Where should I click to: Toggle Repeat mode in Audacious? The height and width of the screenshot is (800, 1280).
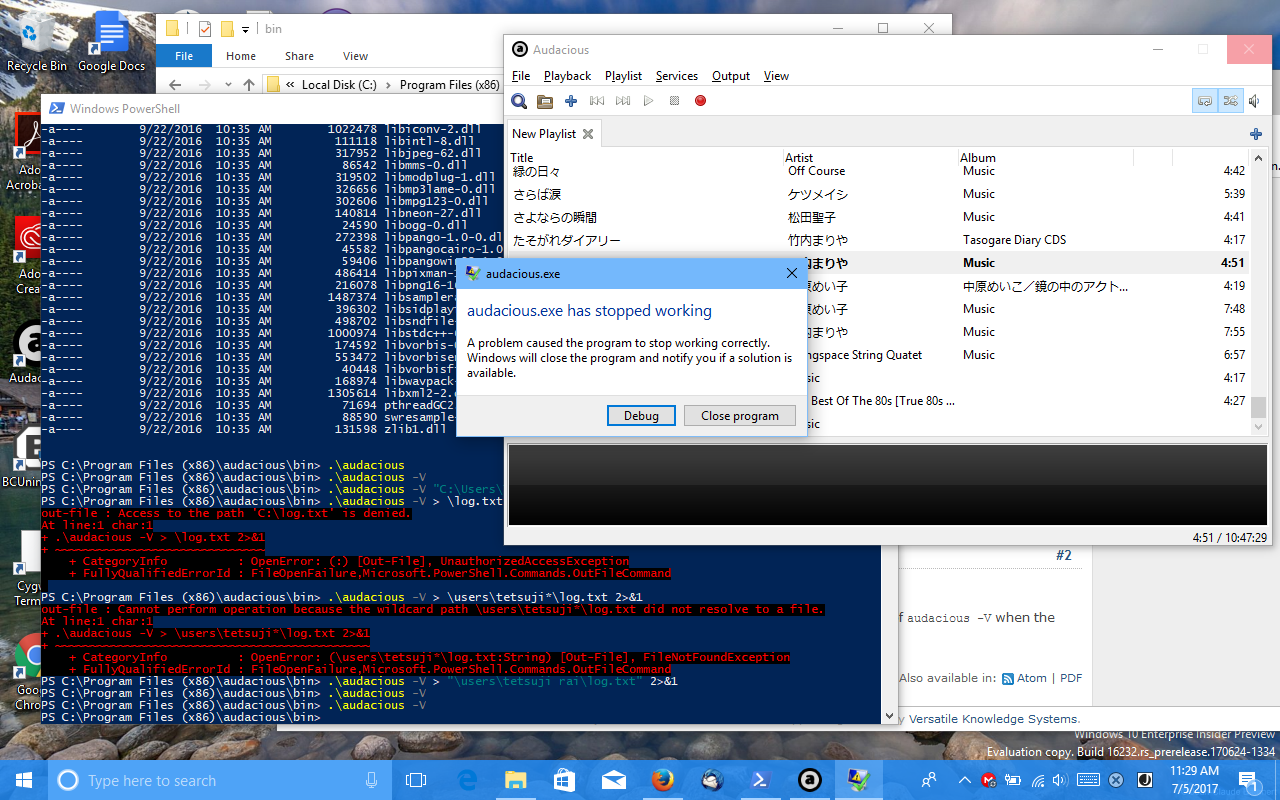1205,101
